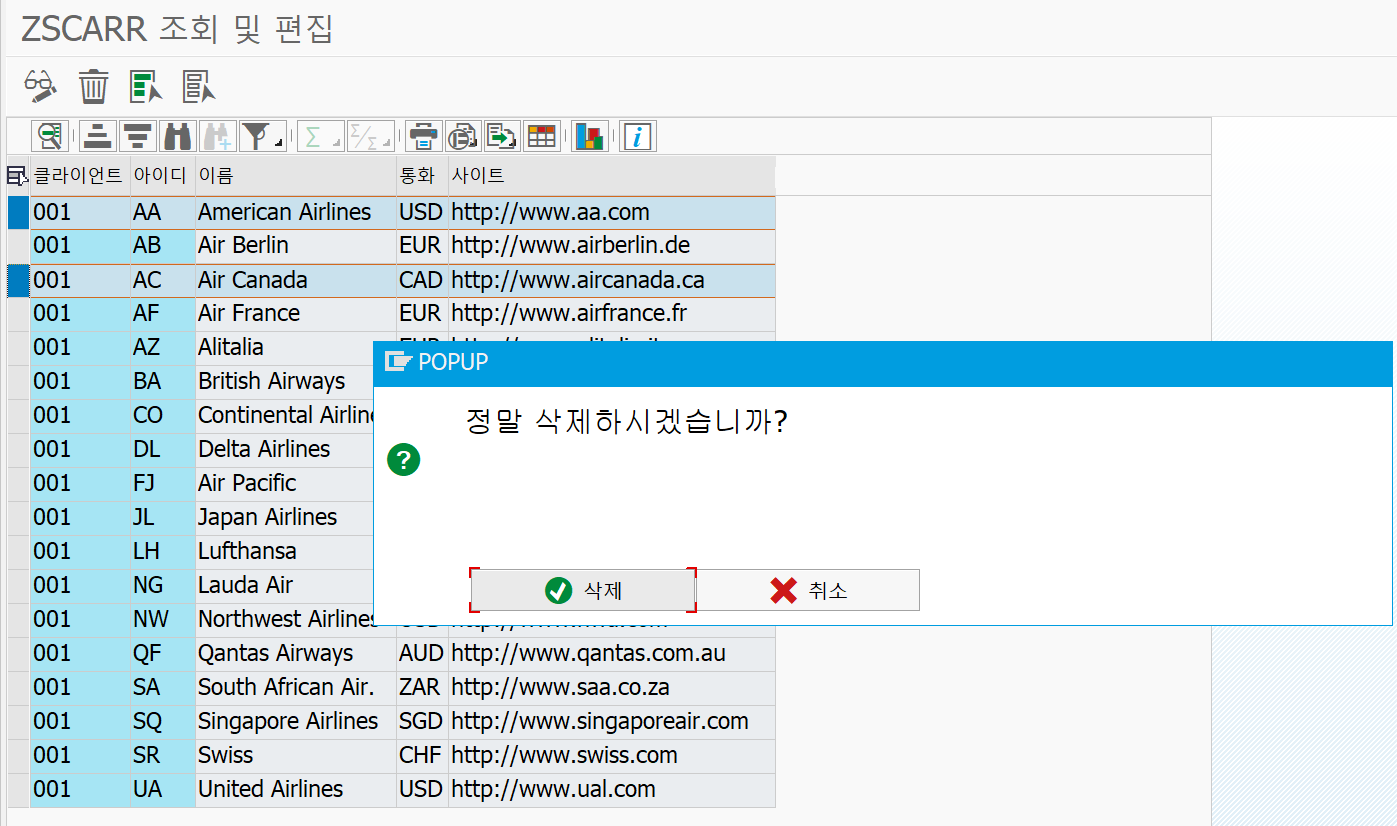Select the 'CHF' currency cell
Viewport: 1397px width, 826px height.
click(422, 756)
